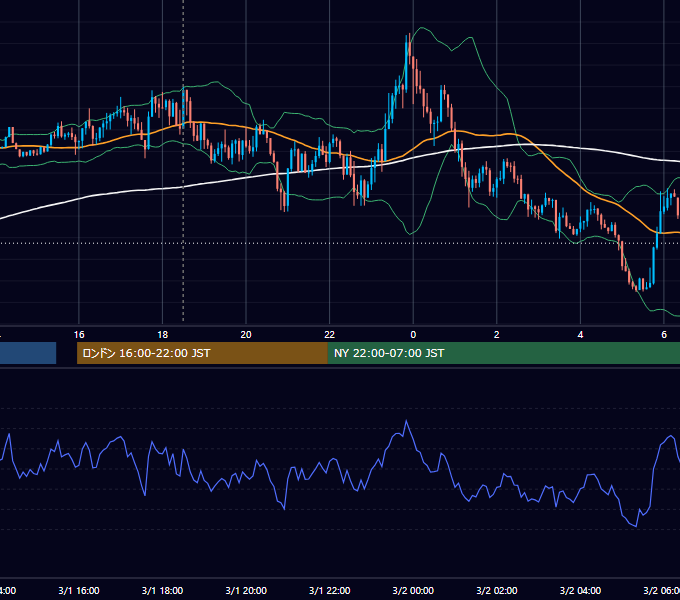Click hour label 6 on chart axis
Image resolution: width=680 pixels, height=600 pixels.
(664, 335)
